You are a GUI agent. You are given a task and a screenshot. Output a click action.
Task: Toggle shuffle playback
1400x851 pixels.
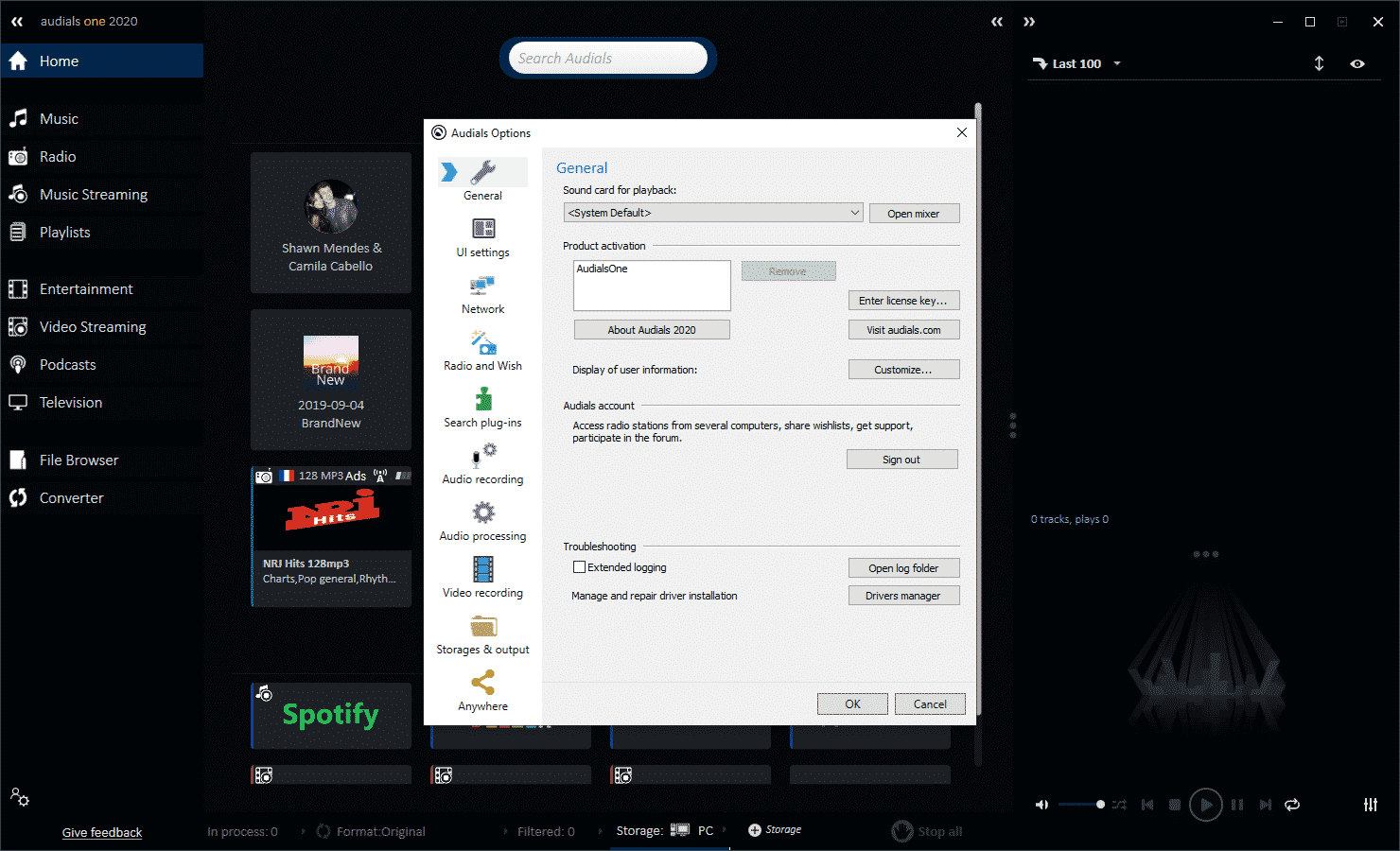click(x=1119, y=805)
